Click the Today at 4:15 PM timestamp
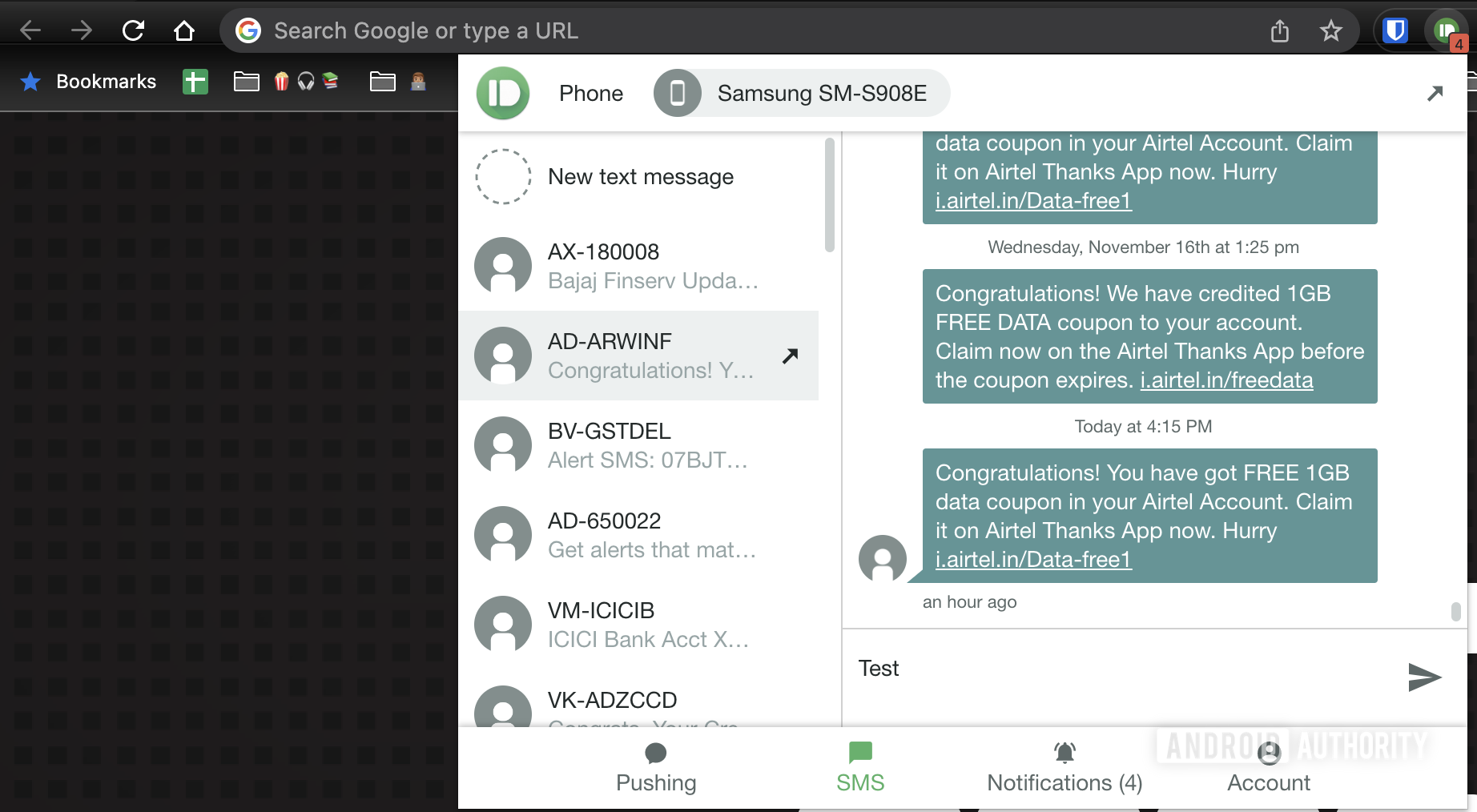Image resolution: width=1477 pixels, height=812 pixels. coord(1143,427)
